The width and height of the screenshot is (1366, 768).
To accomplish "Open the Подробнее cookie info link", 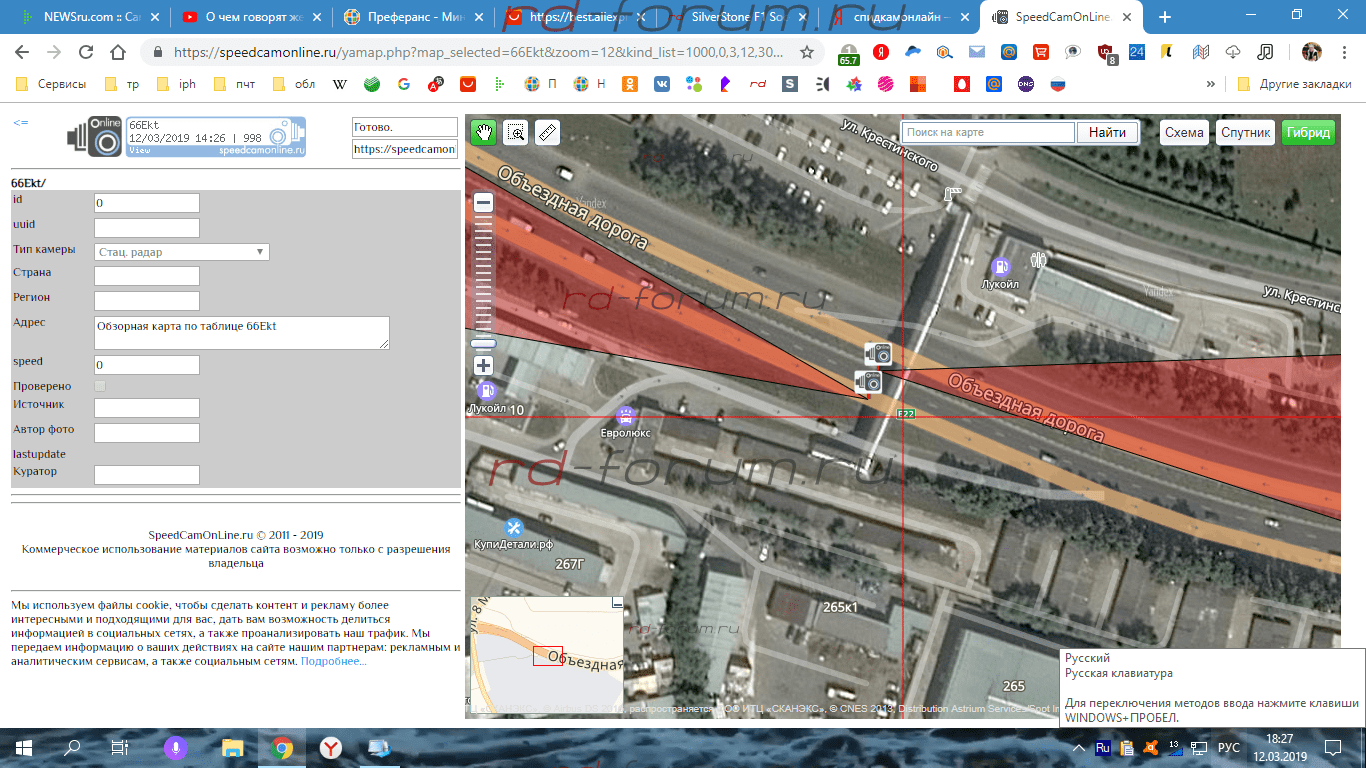I will click(x=334, y=661).
